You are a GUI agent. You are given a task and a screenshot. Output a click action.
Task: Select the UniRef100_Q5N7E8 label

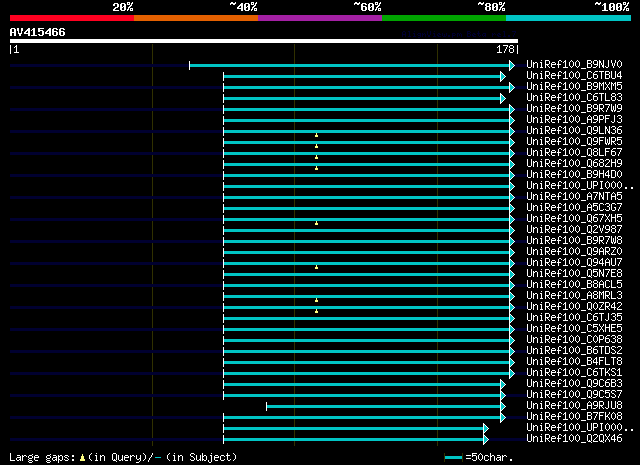pos(574,274)
